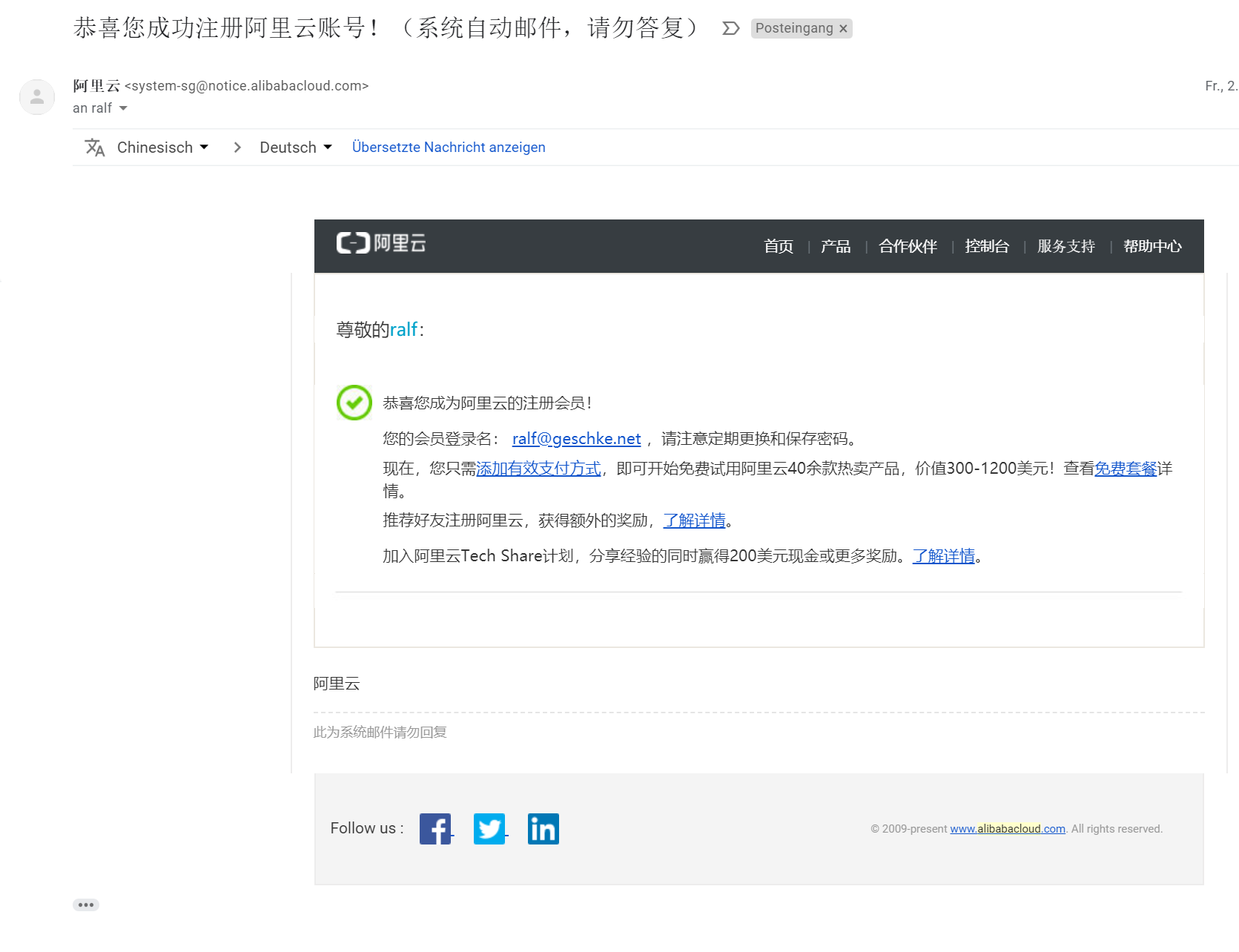Open 服务支持 in the email nav bar
Screen dimensions: 1239x952
click(1066, 246)
